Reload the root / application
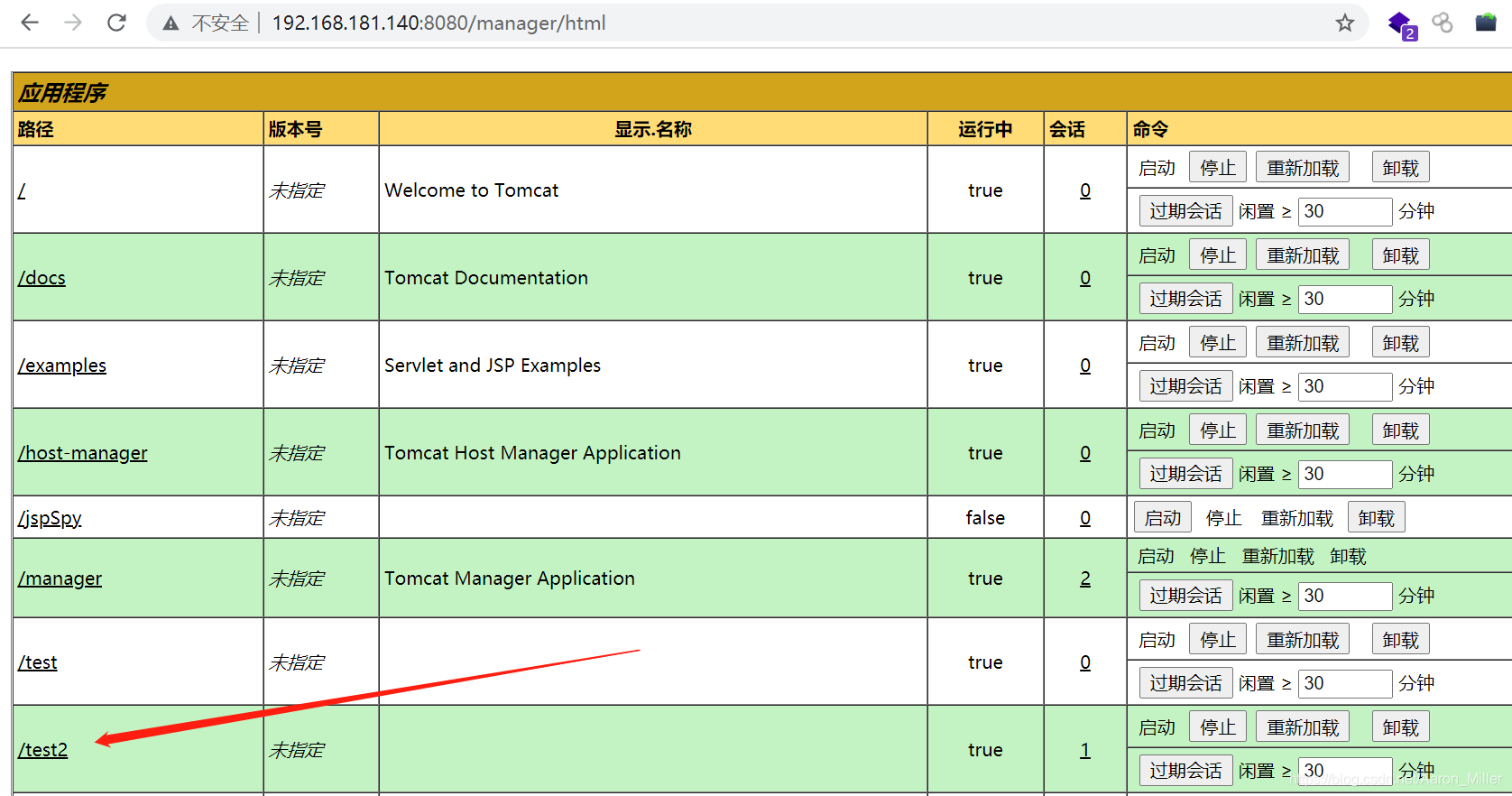Screen dimensions: 1512x796 (1303, 168)
